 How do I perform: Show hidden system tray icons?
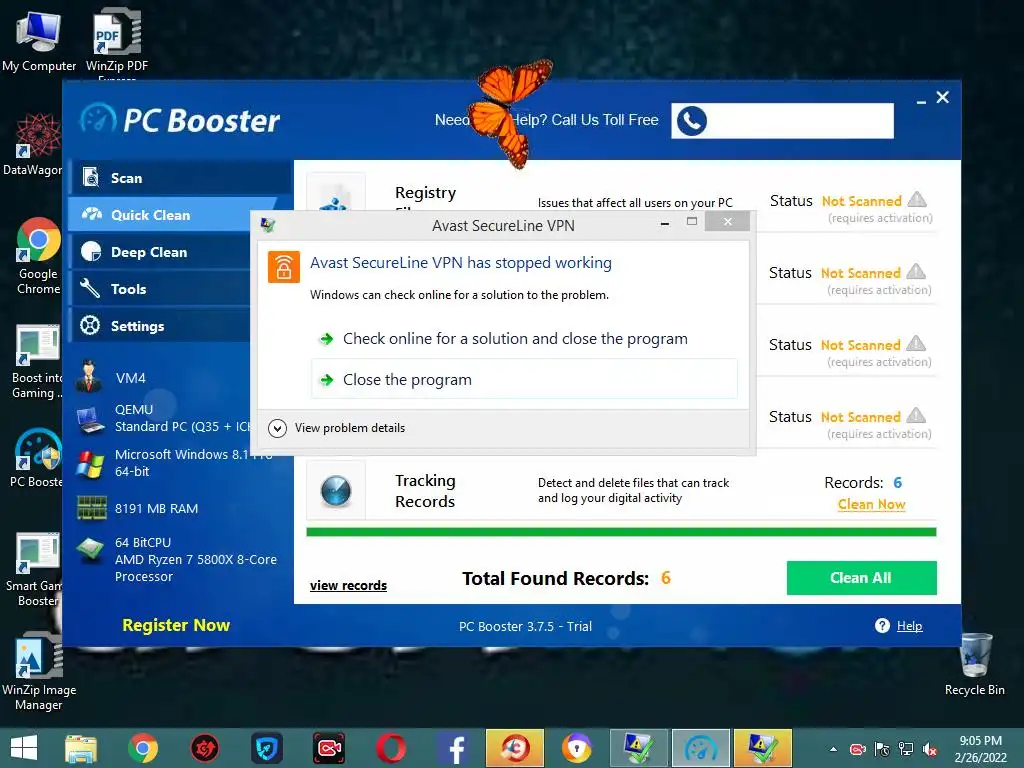click(833, 749)
